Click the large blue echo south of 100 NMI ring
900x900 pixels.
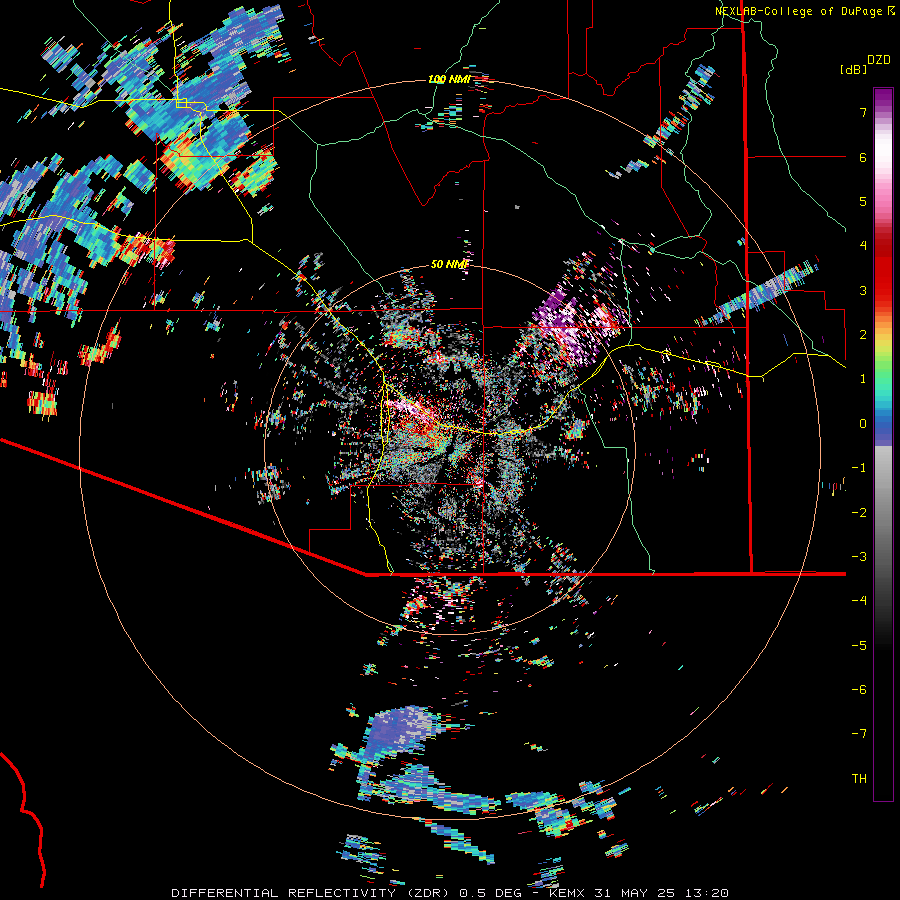(399, 732)
